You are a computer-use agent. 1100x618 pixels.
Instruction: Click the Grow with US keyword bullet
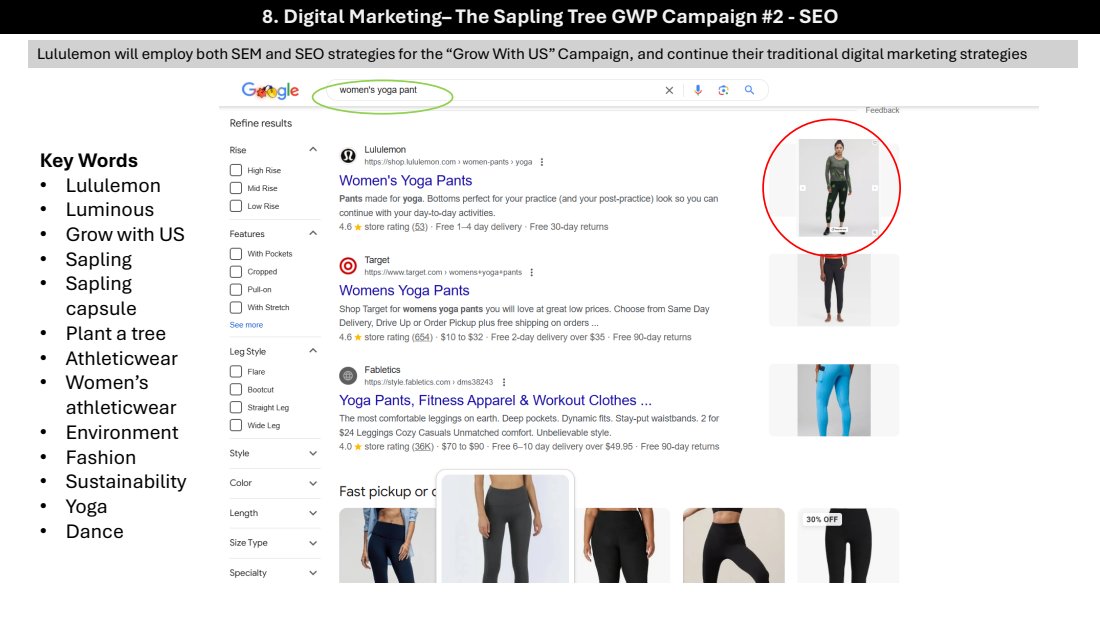[x=125, y=234]
